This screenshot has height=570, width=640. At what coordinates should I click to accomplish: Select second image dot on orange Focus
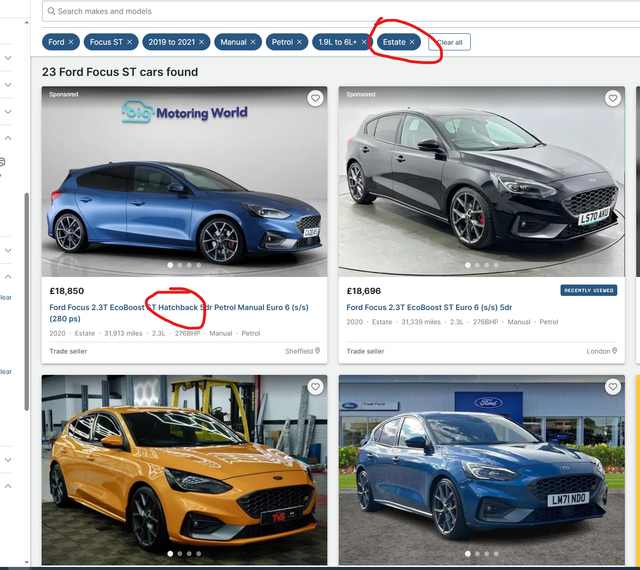180,554
